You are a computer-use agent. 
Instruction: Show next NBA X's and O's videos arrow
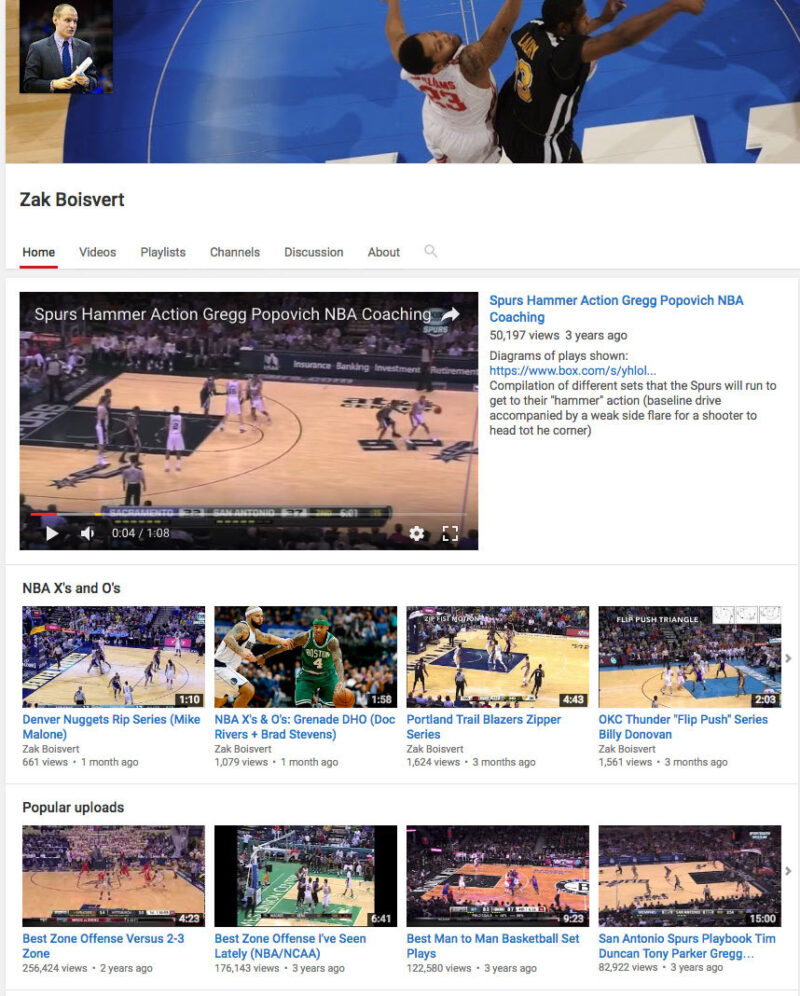pos(788,658)
